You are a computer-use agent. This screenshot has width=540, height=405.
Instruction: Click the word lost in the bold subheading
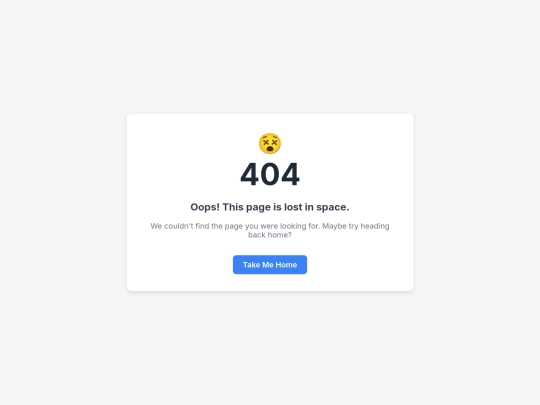click(x=293, y=207)
